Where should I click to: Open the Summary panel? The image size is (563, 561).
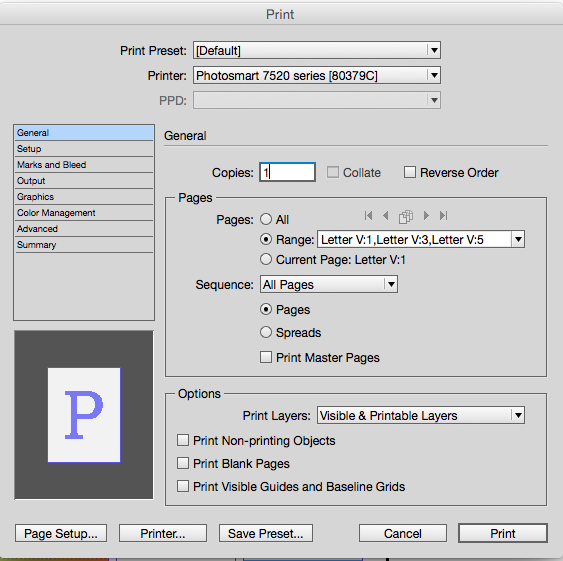pyautogui.click(x=84, y=245)
